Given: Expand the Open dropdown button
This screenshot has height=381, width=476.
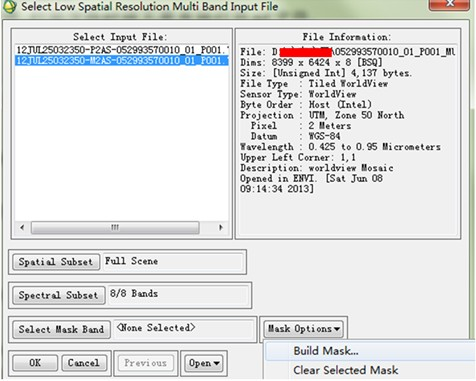Looking at the screenshot, I should [204, 363].
